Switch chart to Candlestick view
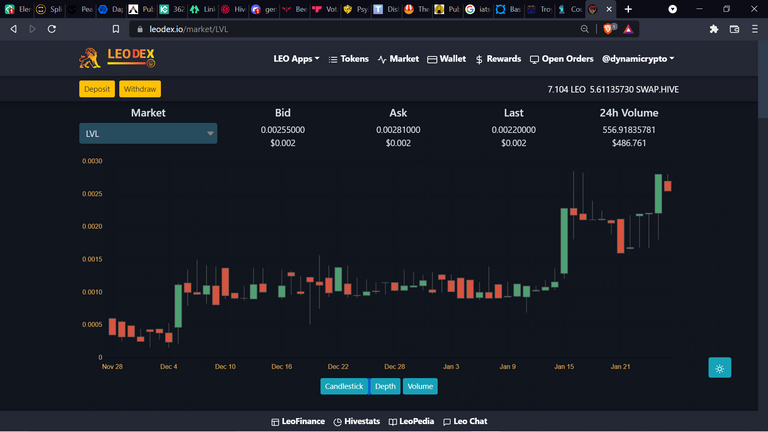The height and width of the screenshot is (432, 768). tap(344, 386)
